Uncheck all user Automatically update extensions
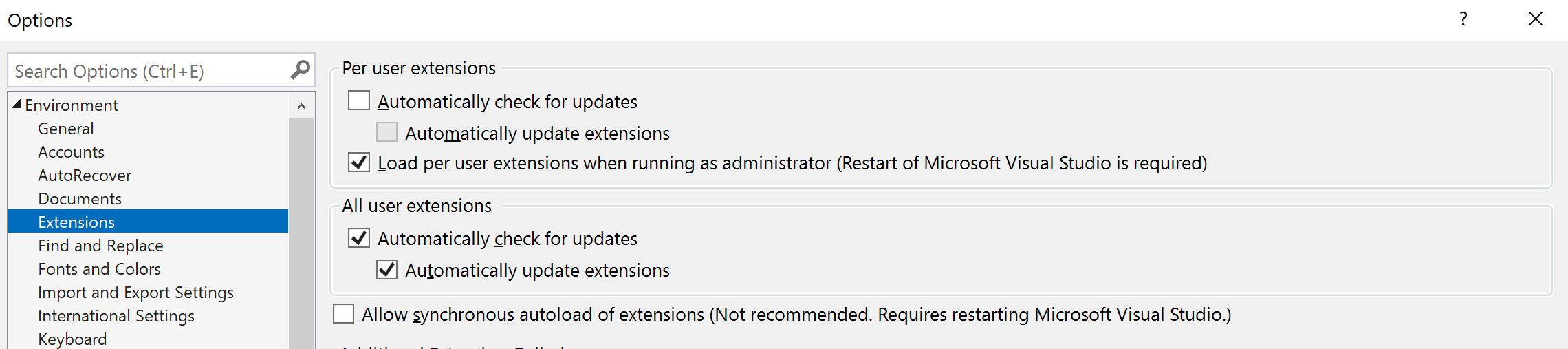1568x349 pixels. (386, 270)
